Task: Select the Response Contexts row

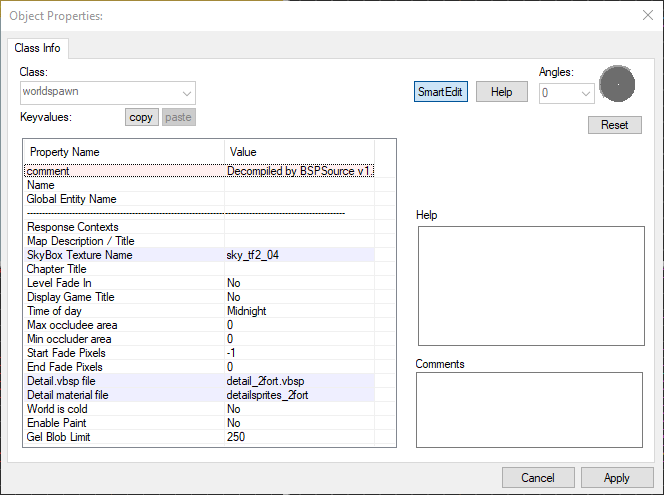Action: pyautogui.click(x=199, y=227)
